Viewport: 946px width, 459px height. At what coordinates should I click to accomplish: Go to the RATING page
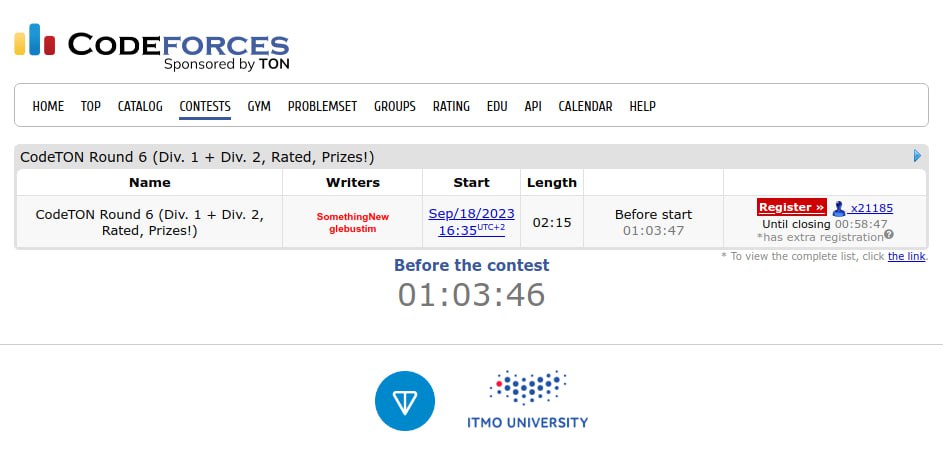[x=451, y=106]
